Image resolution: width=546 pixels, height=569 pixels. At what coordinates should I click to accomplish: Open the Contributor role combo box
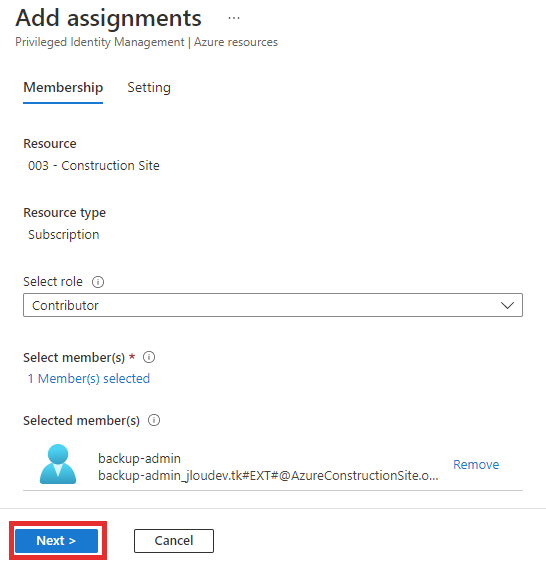click(x=273, y=305)
